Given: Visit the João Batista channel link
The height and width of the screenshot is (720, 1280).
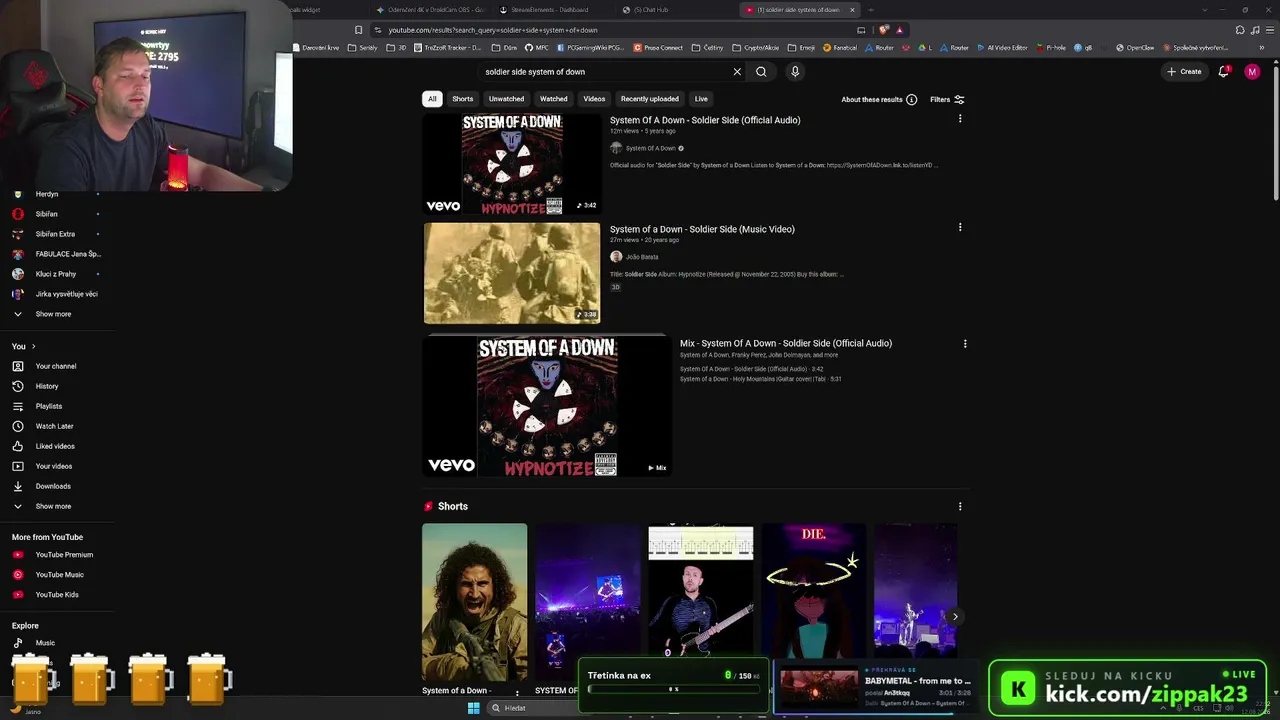Looking at the screenshot, I should tap(642, 257).
